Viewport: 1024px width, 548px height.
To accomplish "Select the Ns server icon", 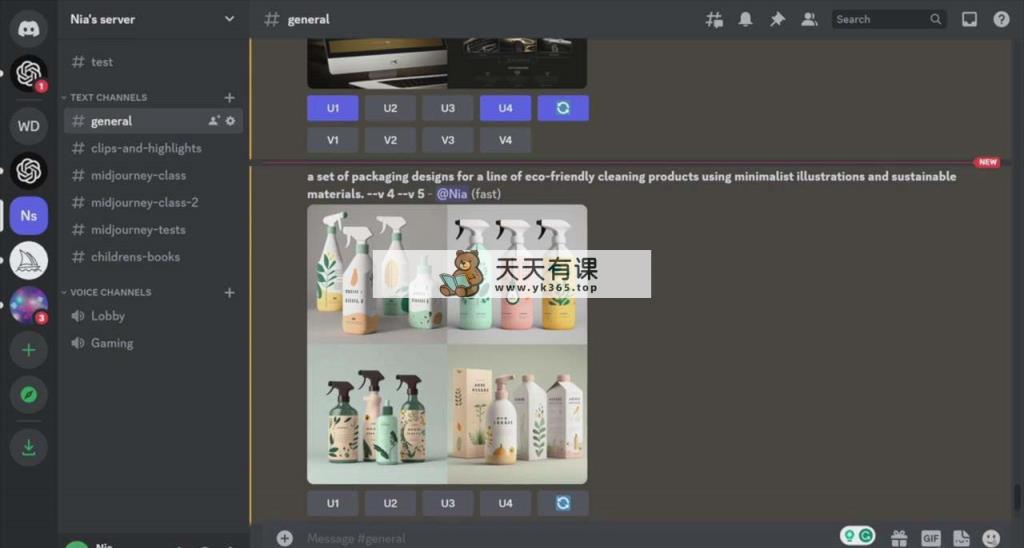I will [28, 216].
